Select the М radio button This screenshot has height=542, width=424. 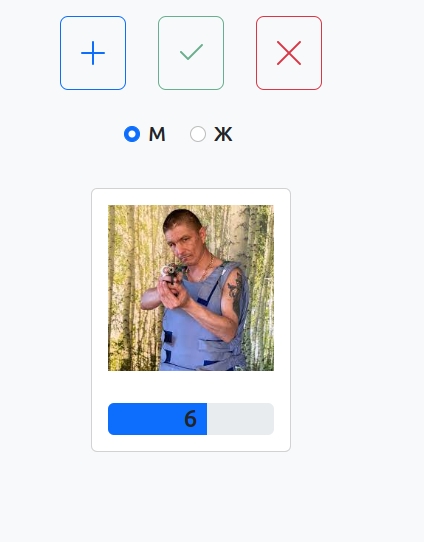pyautogui.click(x=132, y=134)
